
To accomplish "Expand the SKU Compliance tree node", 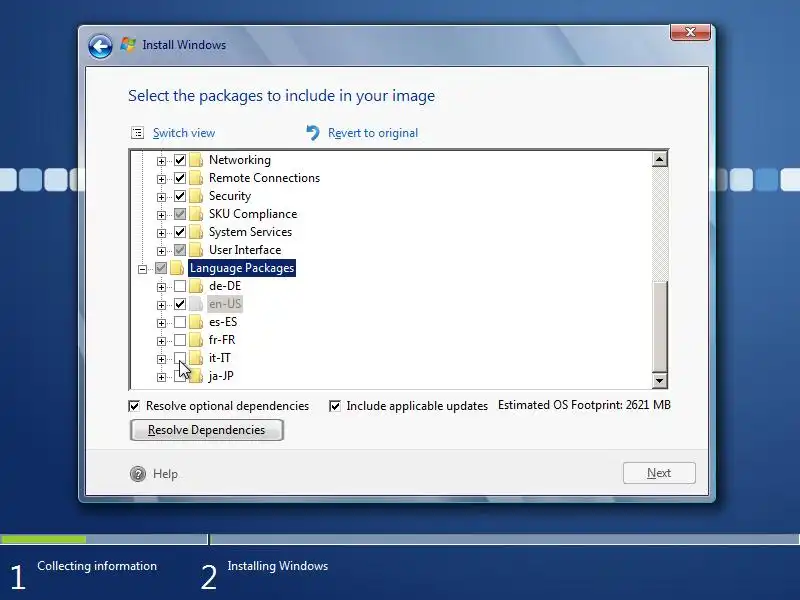I will point(161,215).
